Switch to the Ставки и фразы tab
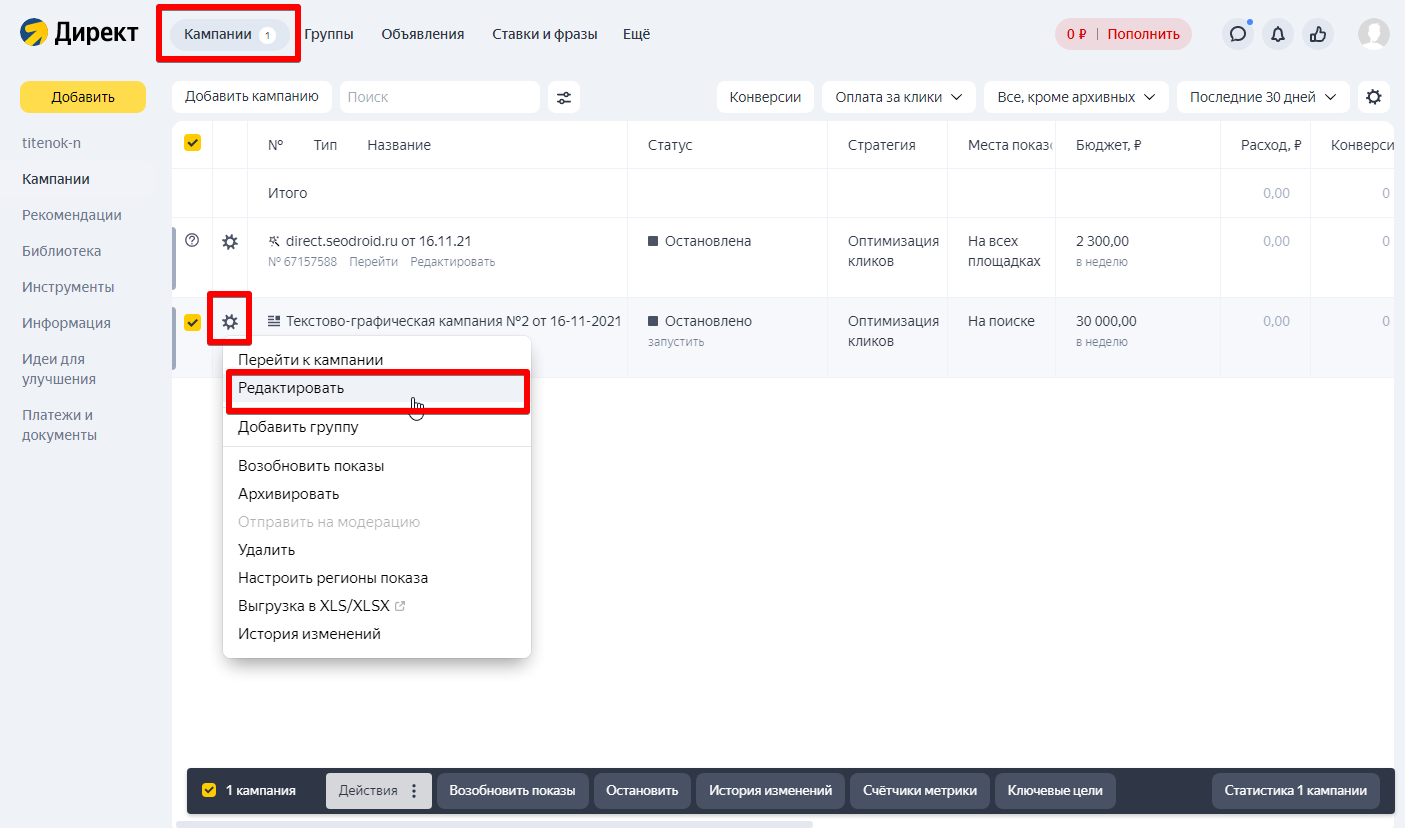This screenshot has height=828, width=1405. click(545, 34)
